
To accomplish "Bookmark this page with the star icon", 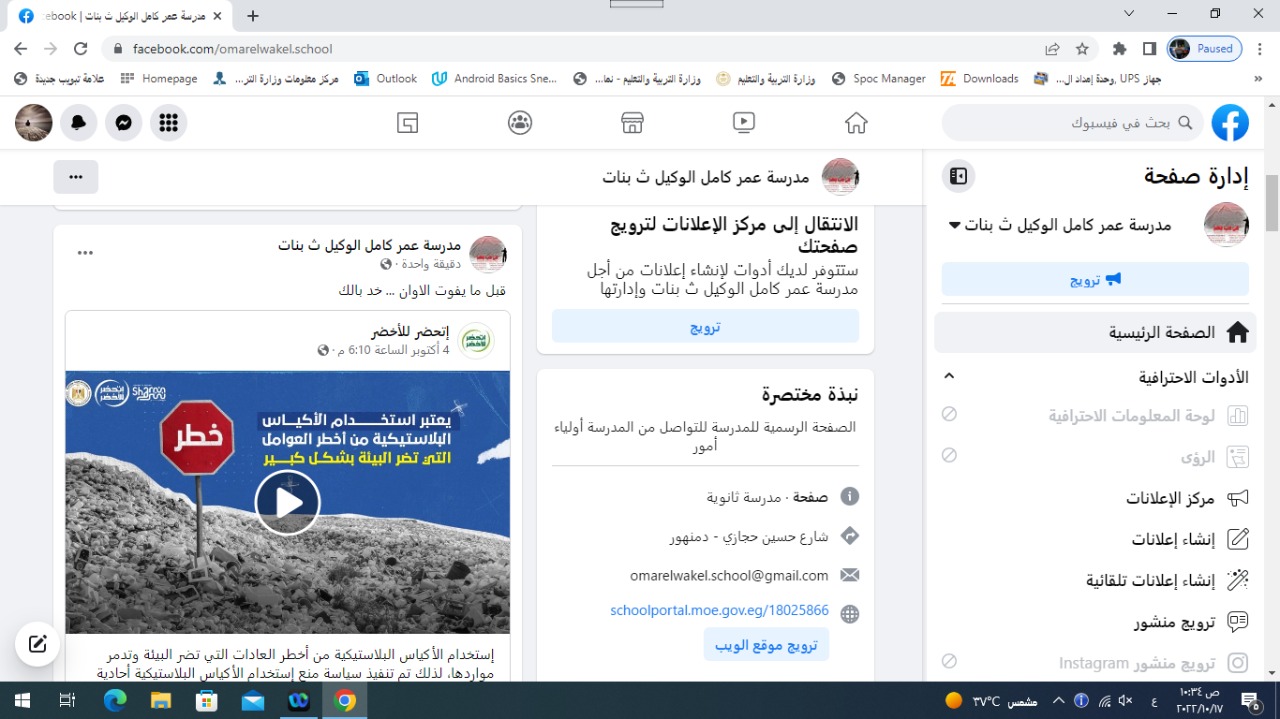I will tap(1082, 48).
